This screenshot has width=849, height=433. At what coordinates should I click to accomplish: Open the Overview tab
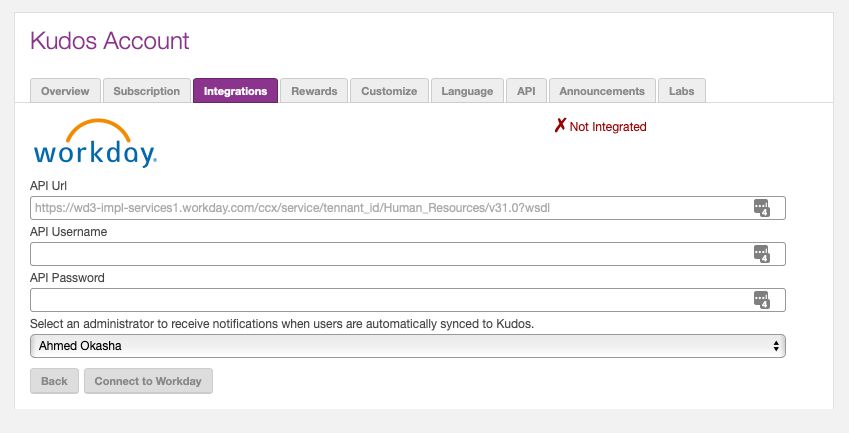tap(66, 91)
